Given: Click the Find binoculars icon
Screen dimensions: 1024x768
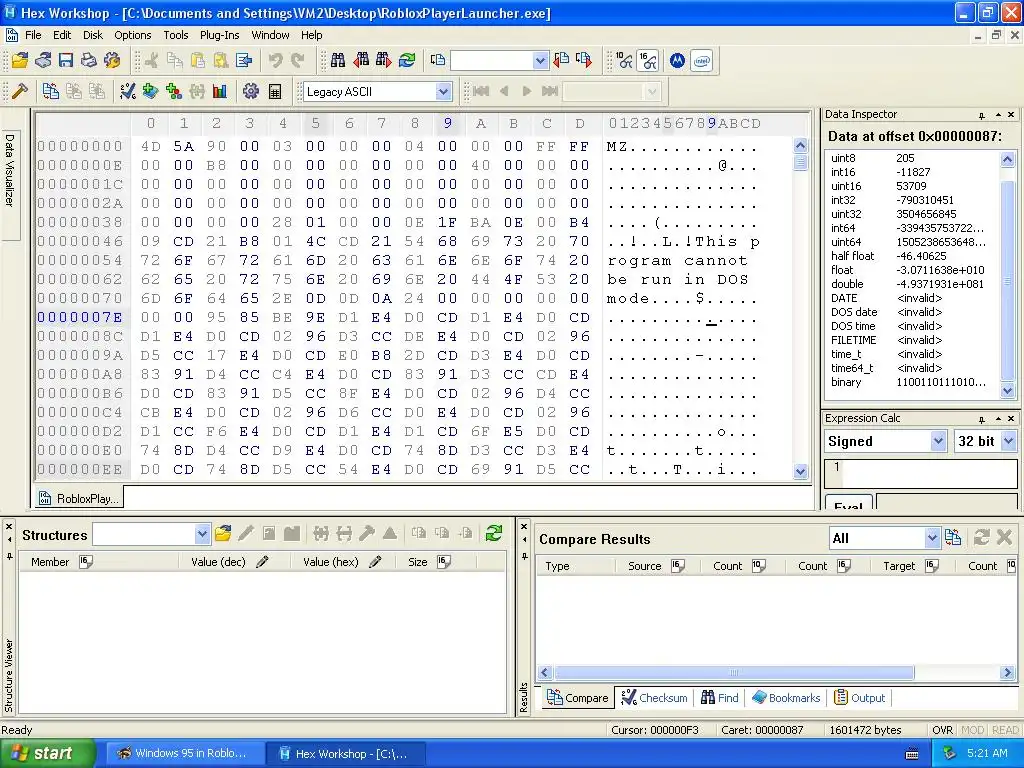Looking at the screenshot, I should [x=338, y=61].
